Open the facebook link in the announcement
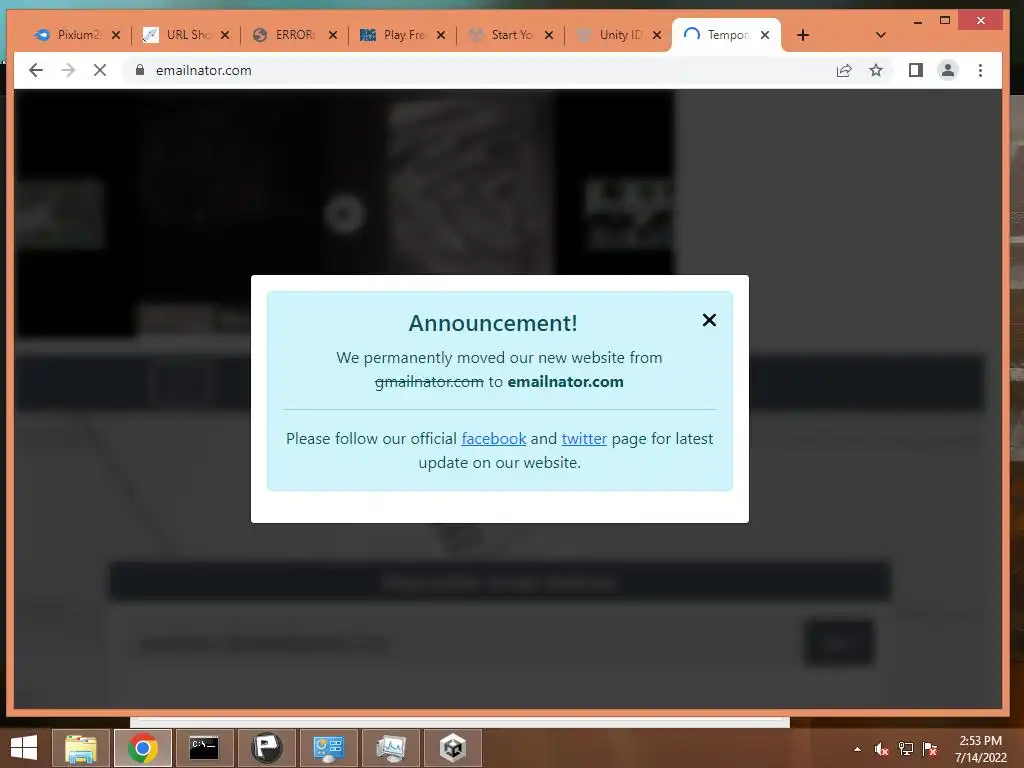This screenshot has width=1024, height=768. click(494, 439)
